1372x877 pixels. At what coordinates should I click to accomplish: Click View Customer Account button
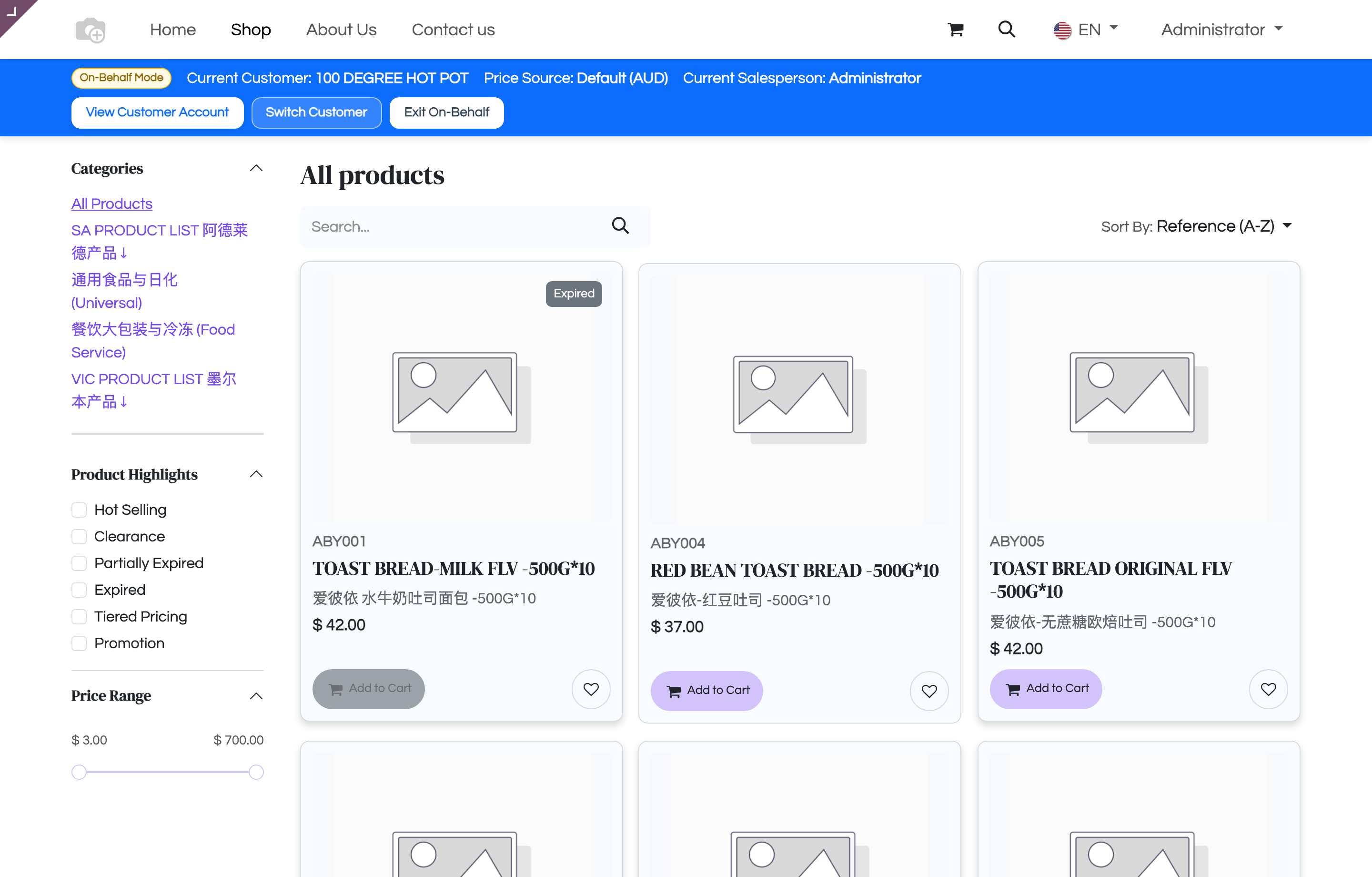coord(157,112)
